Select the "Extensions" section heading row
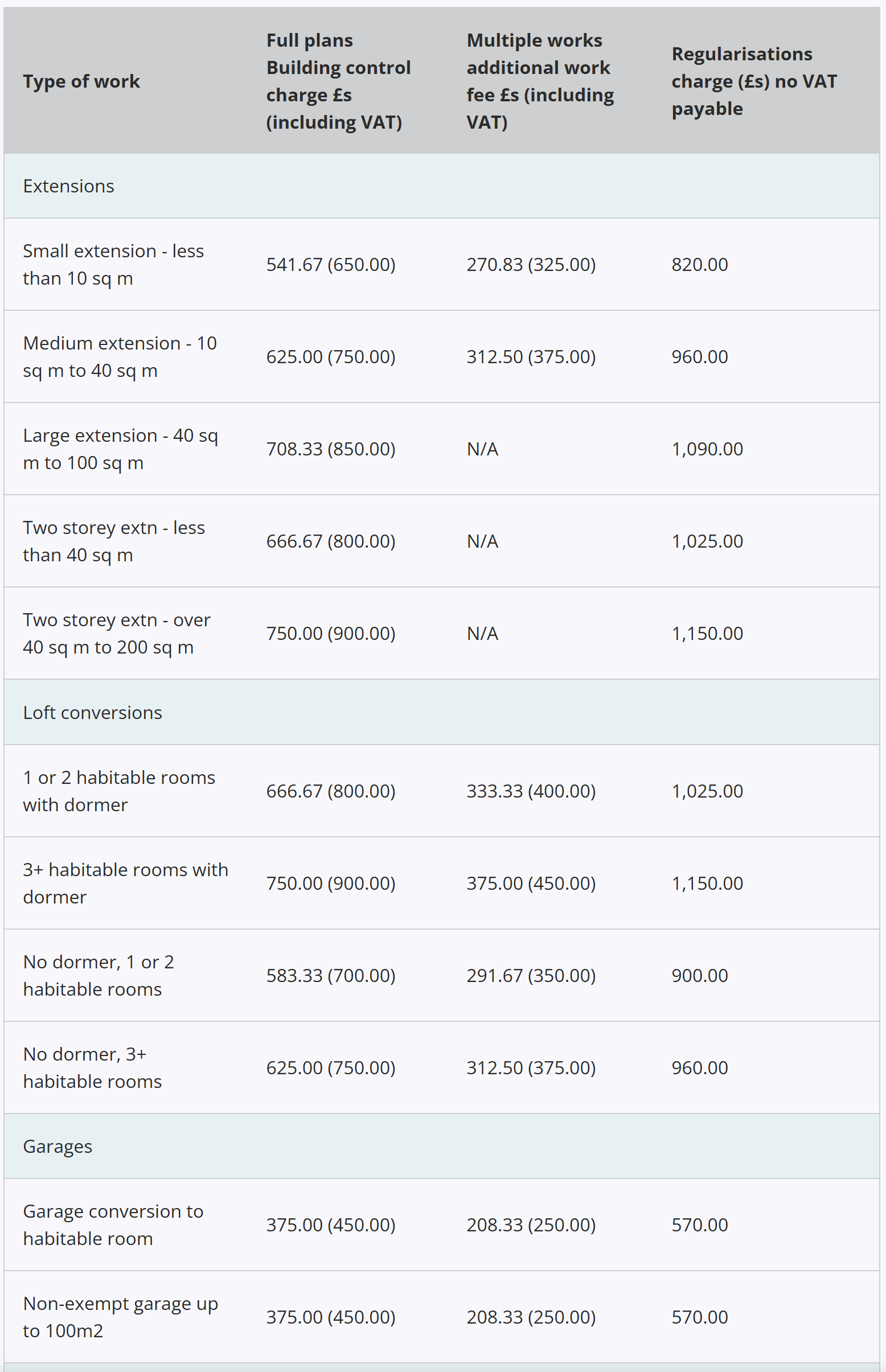This screenshot has width=886, height=1372. [68, 186]
